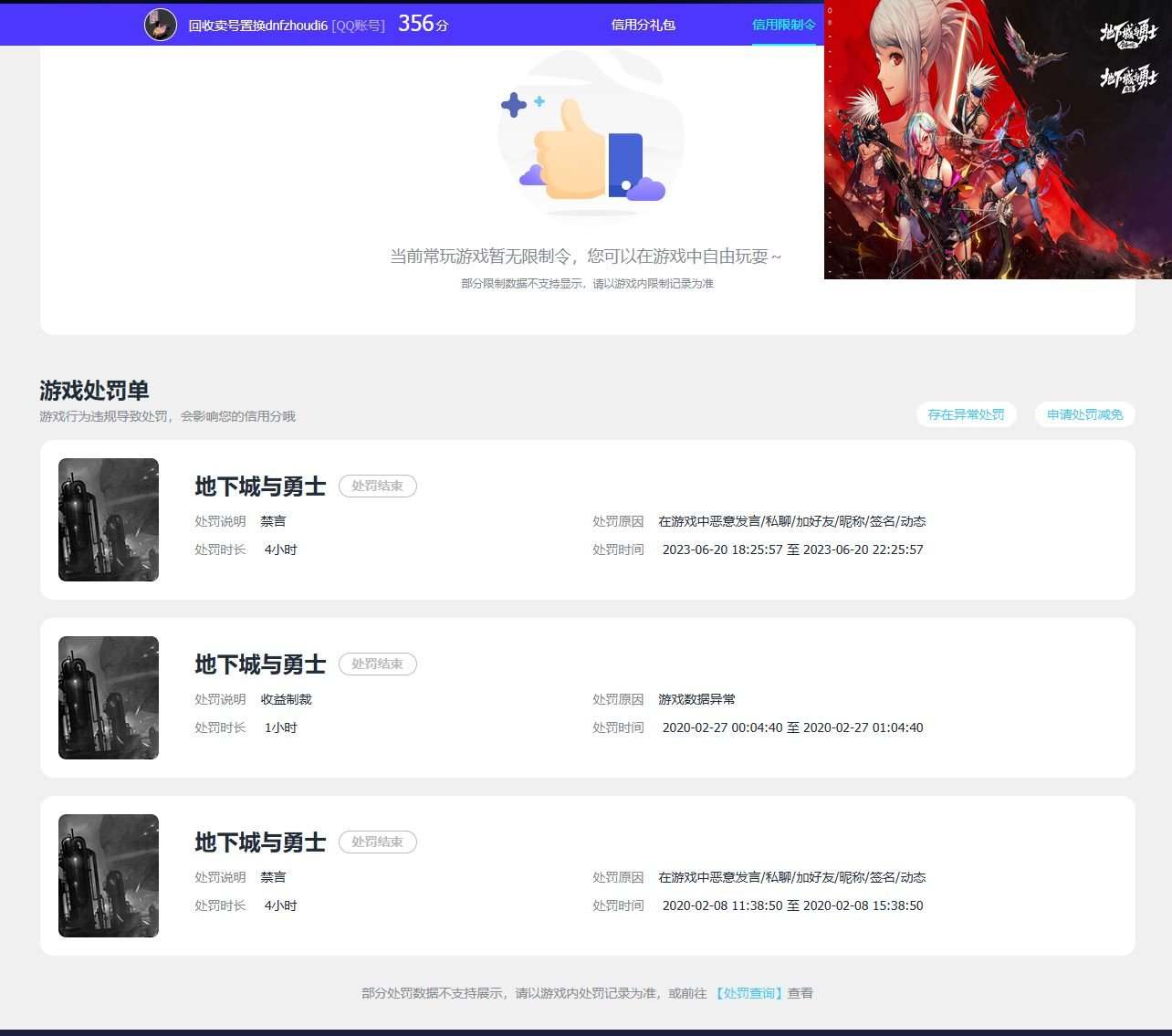Switch to the 信用限制令 tab
The width and height of the screenshot is (1172, 1036).
coord(784,25)
